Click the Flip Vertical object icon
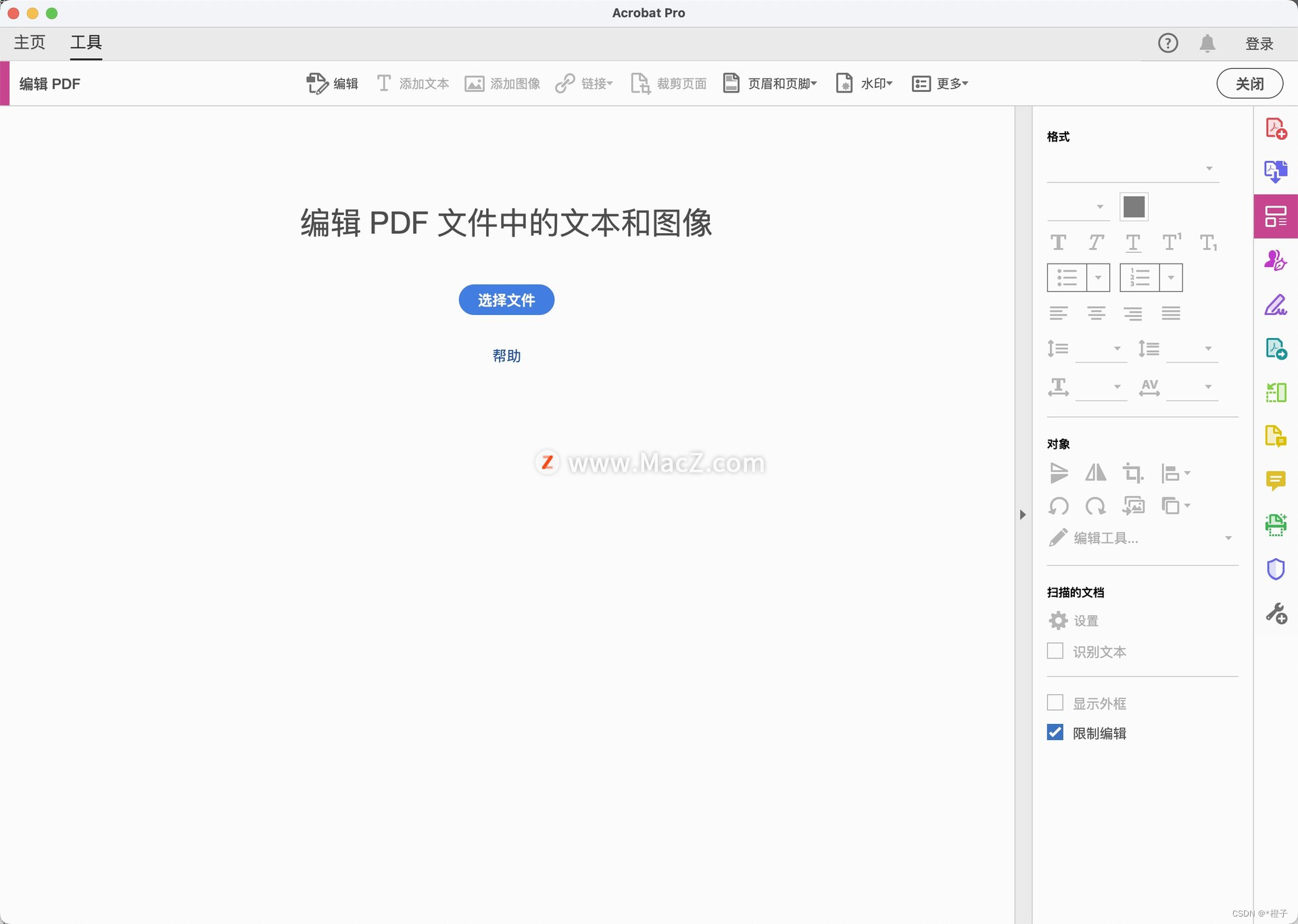The image size is (1298, 924). click(1059, 472)
